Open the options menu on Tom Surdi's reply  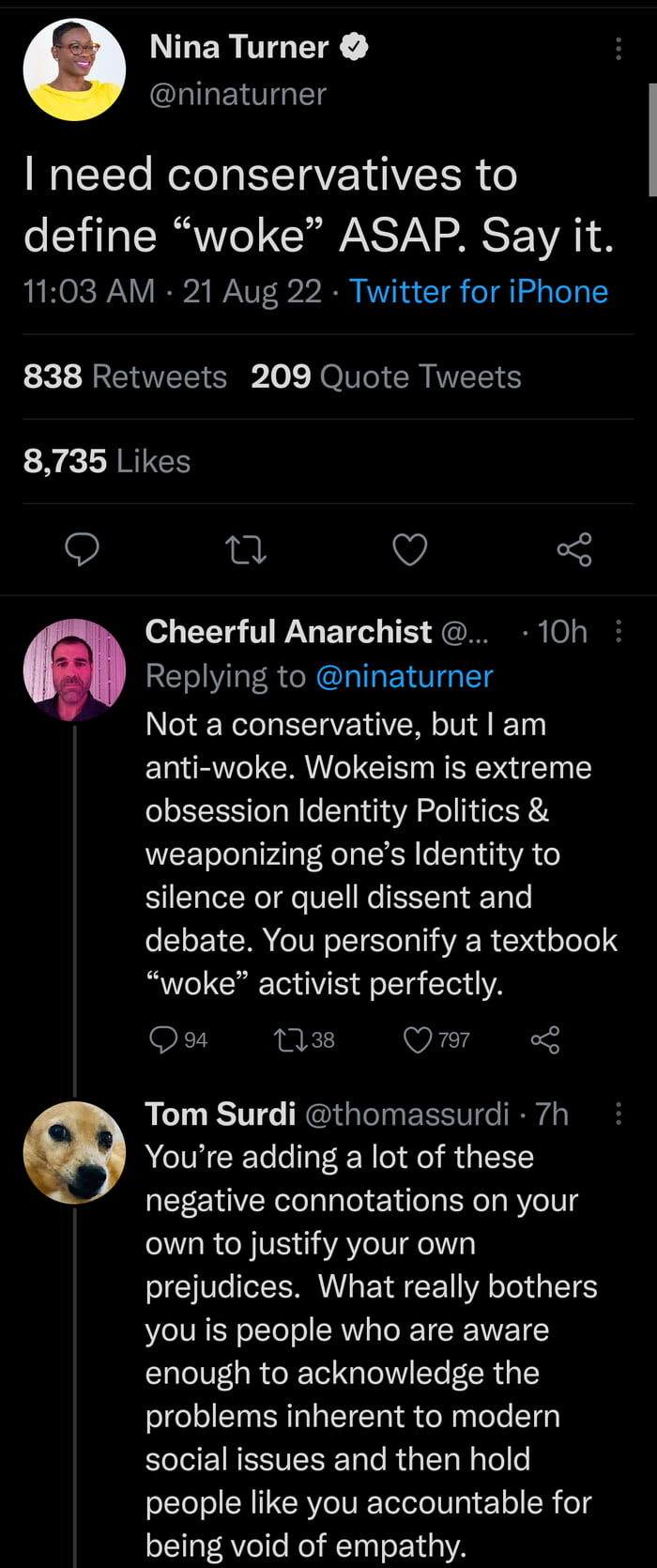click(x=619, y=1114)
